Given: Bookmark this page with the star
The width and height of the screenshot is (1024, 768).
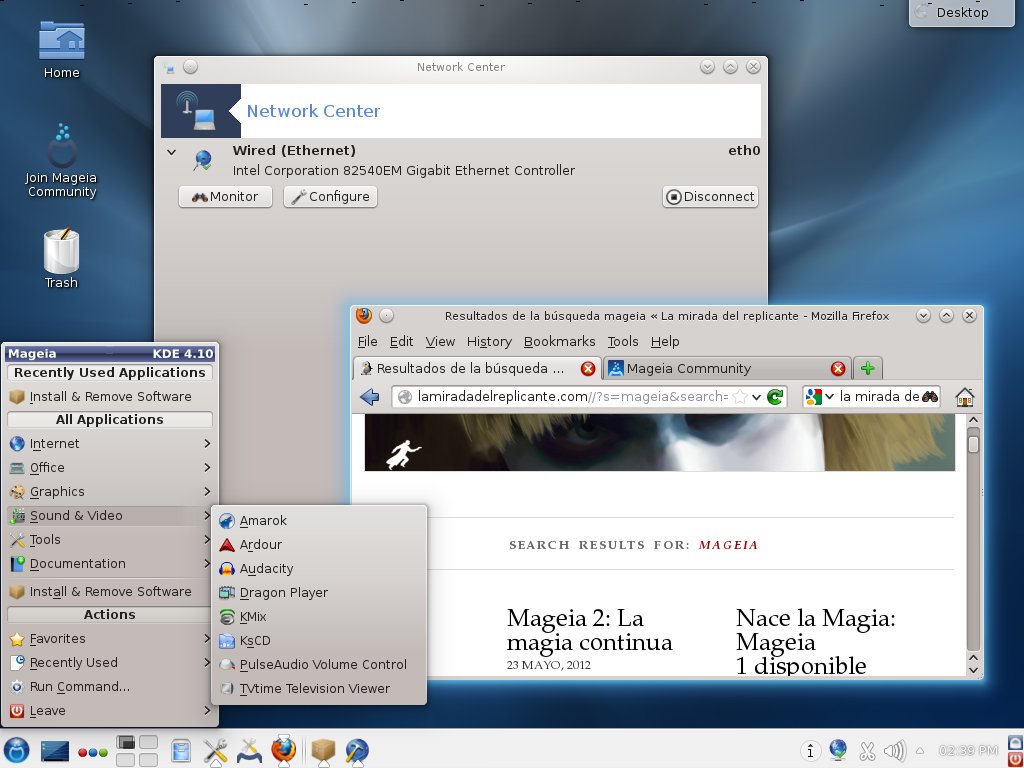Looking at the screenshot, I should click(x=740, y=396).
